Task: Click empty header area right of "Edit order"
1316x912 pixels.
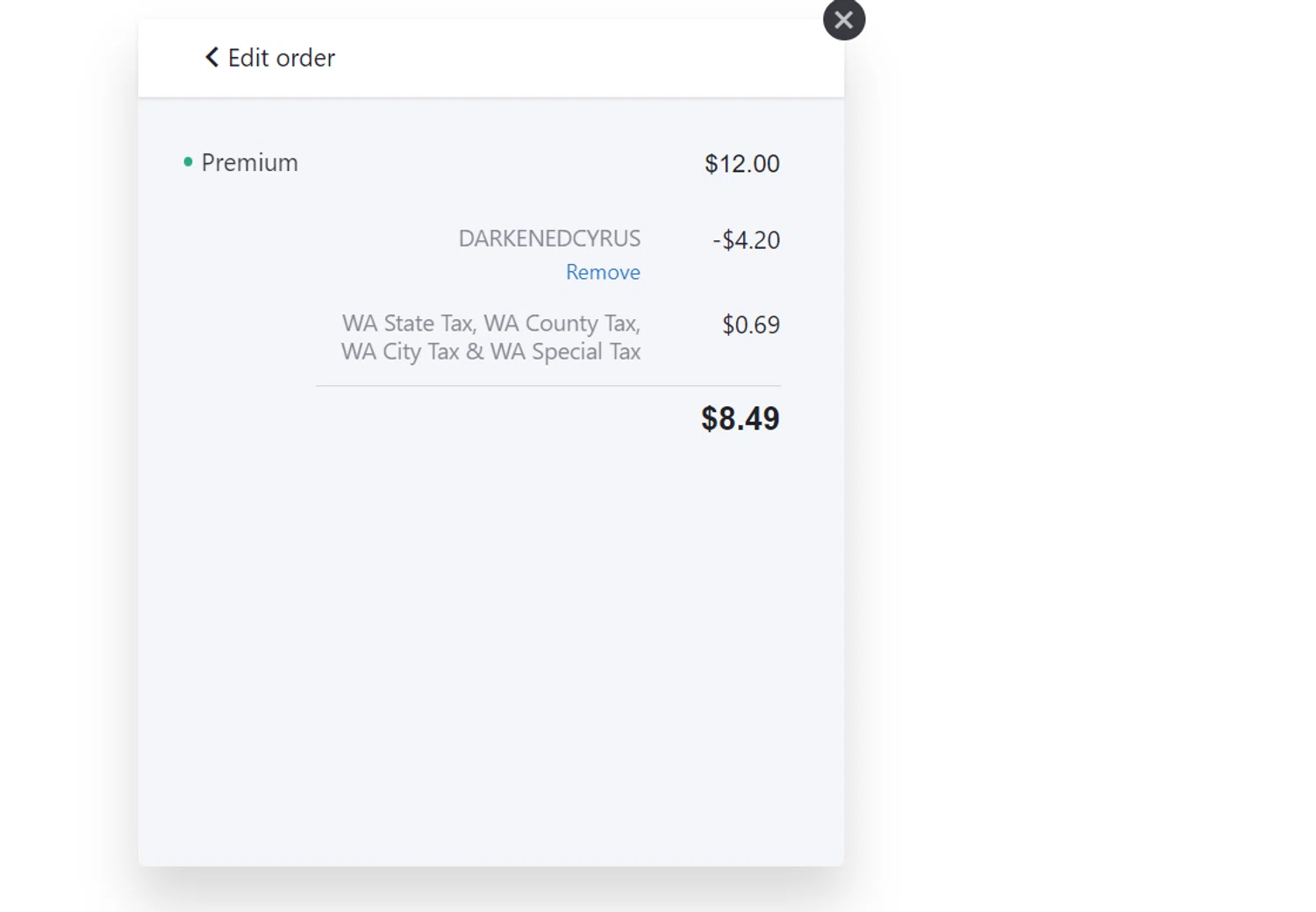Action: point(579,58)
